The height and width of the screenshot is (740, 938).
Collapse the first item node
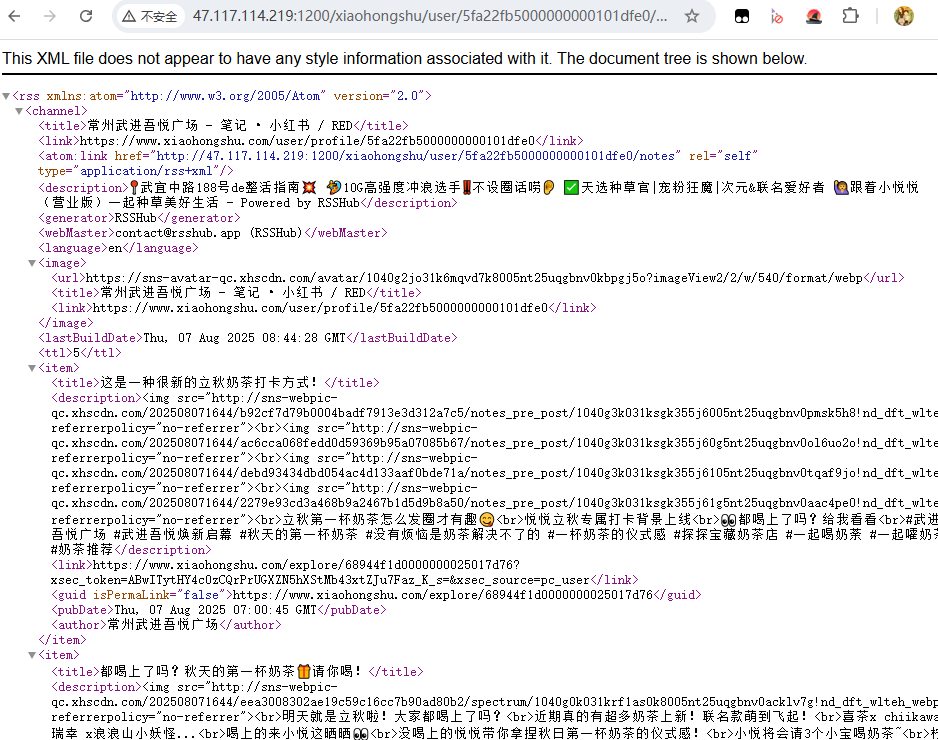[x=32, y=368]
